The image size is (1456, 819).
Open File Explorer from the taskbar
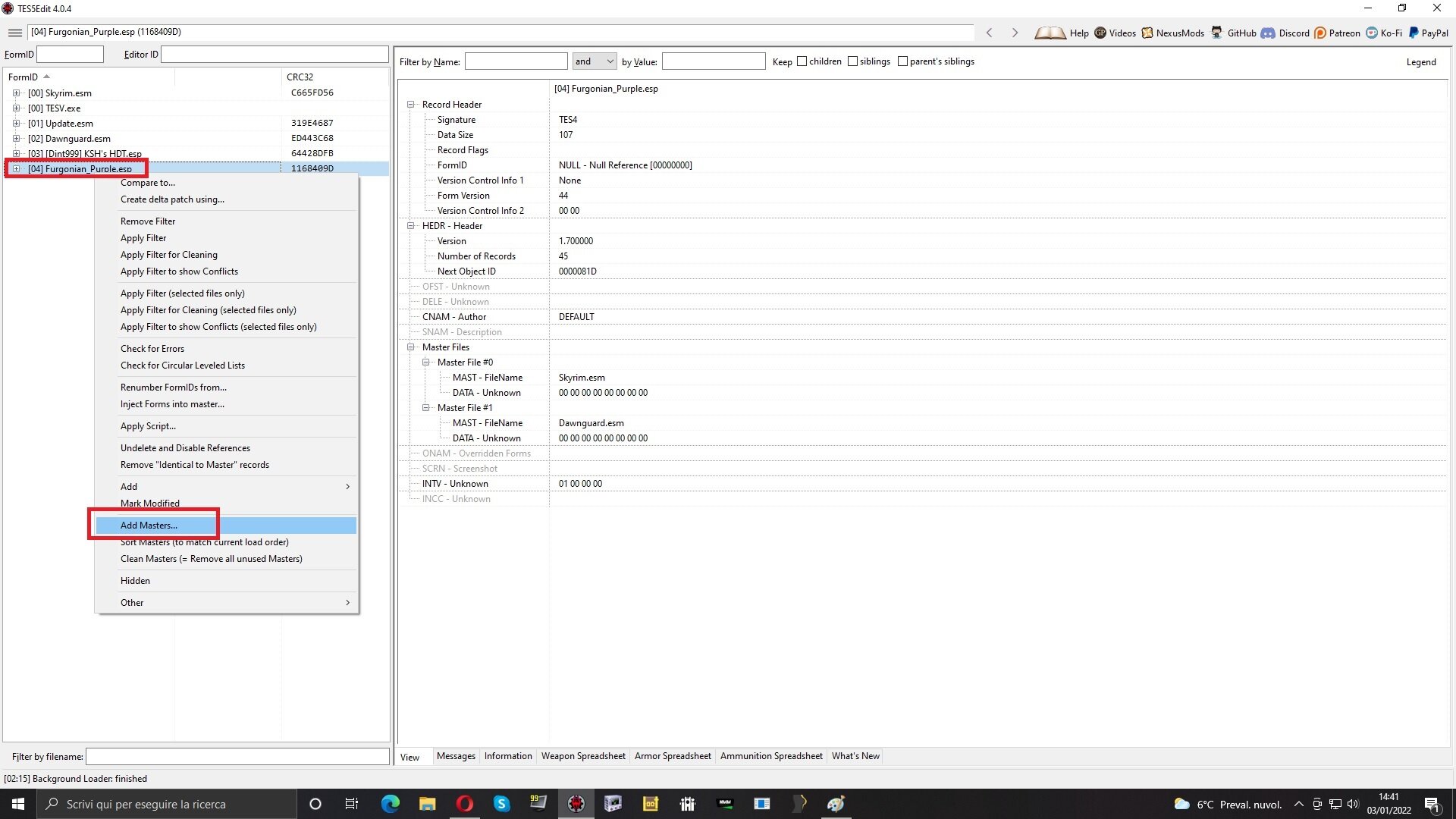[427, 804]
